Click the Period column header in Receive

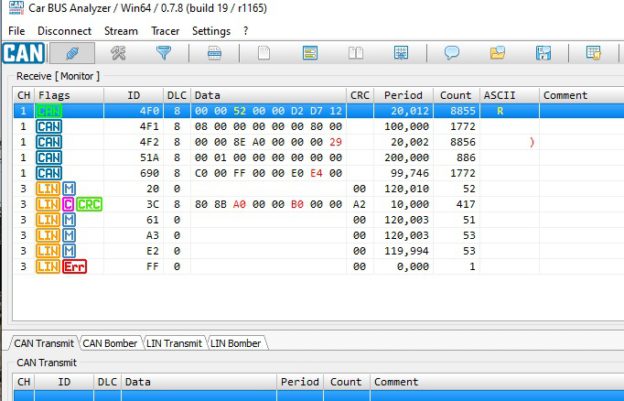click(x=403, y=95)
